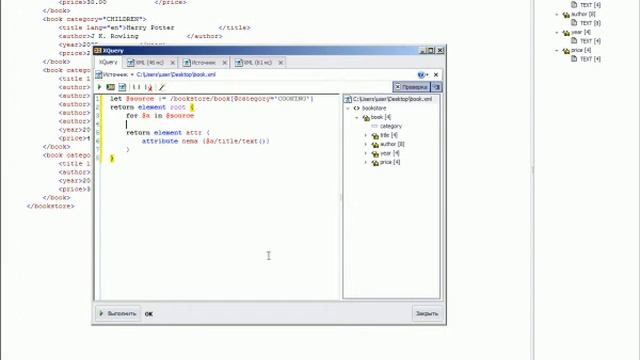
Task: Click the author node icon in the background tree
Action: click(x=566, y=15)
